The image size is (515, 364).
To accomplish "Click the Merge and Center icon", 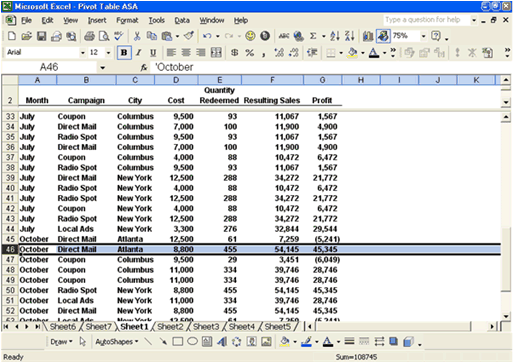I will (216, 53).
